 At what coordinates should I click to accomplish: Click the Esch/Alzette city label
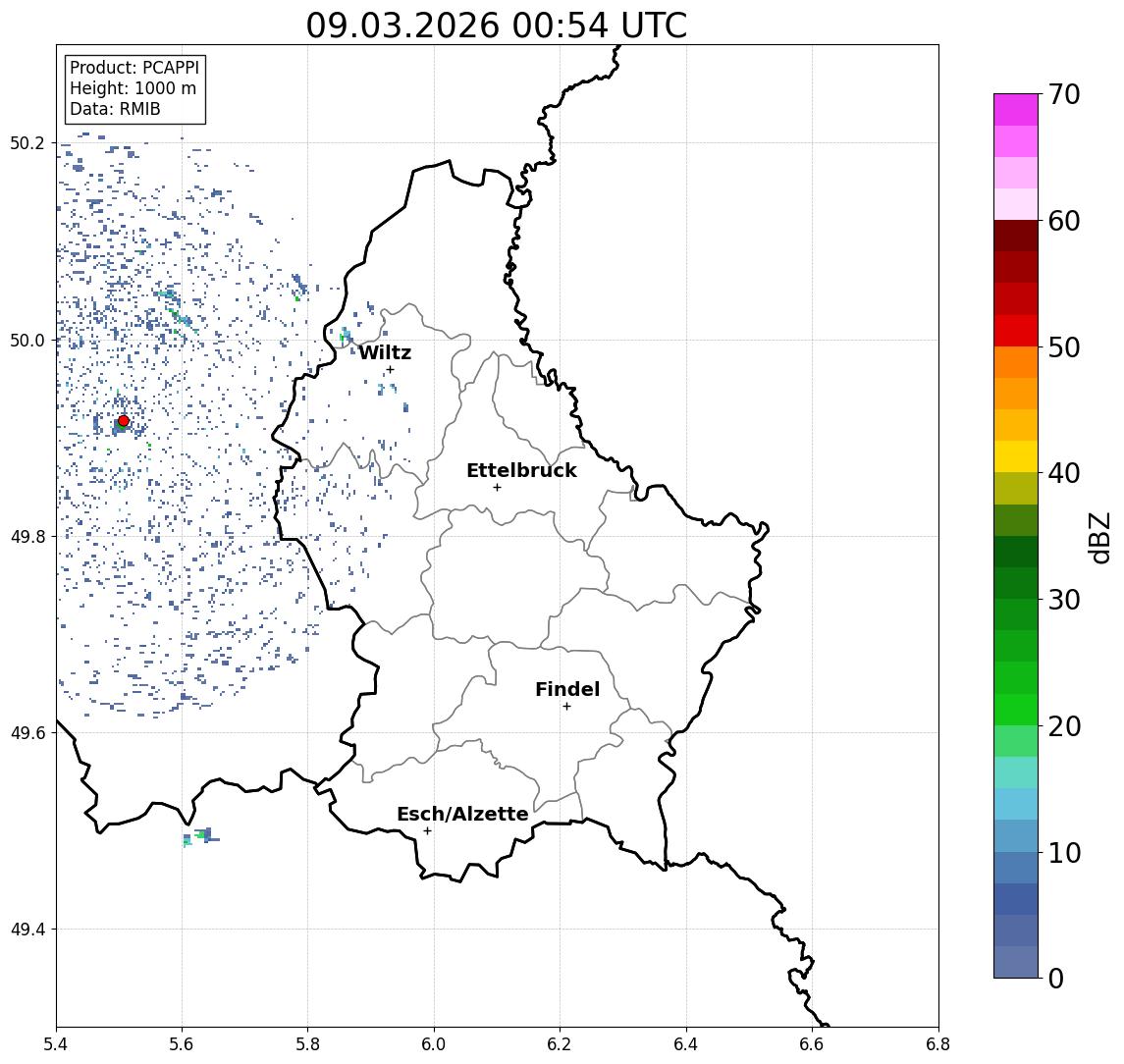(x=462, y=815)
